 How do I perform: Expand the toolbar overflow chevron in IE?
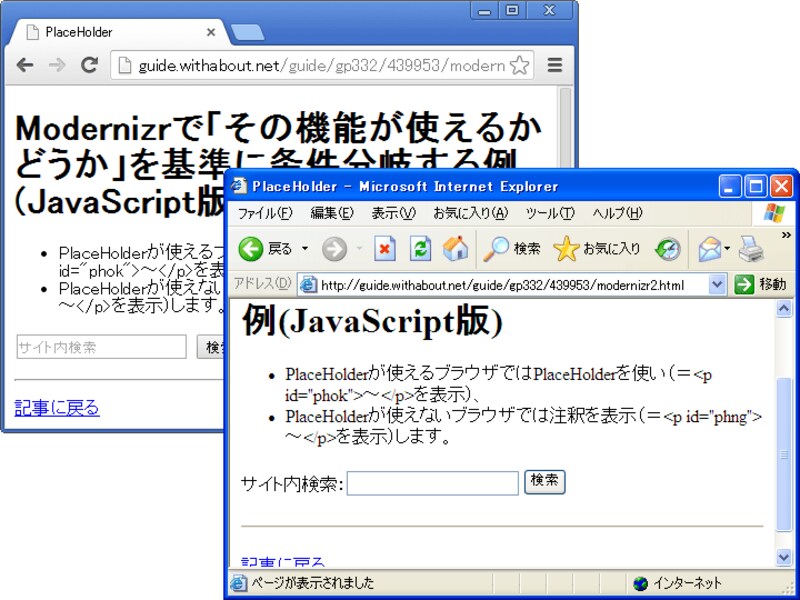pyautogui.click(x=788, y=236)
